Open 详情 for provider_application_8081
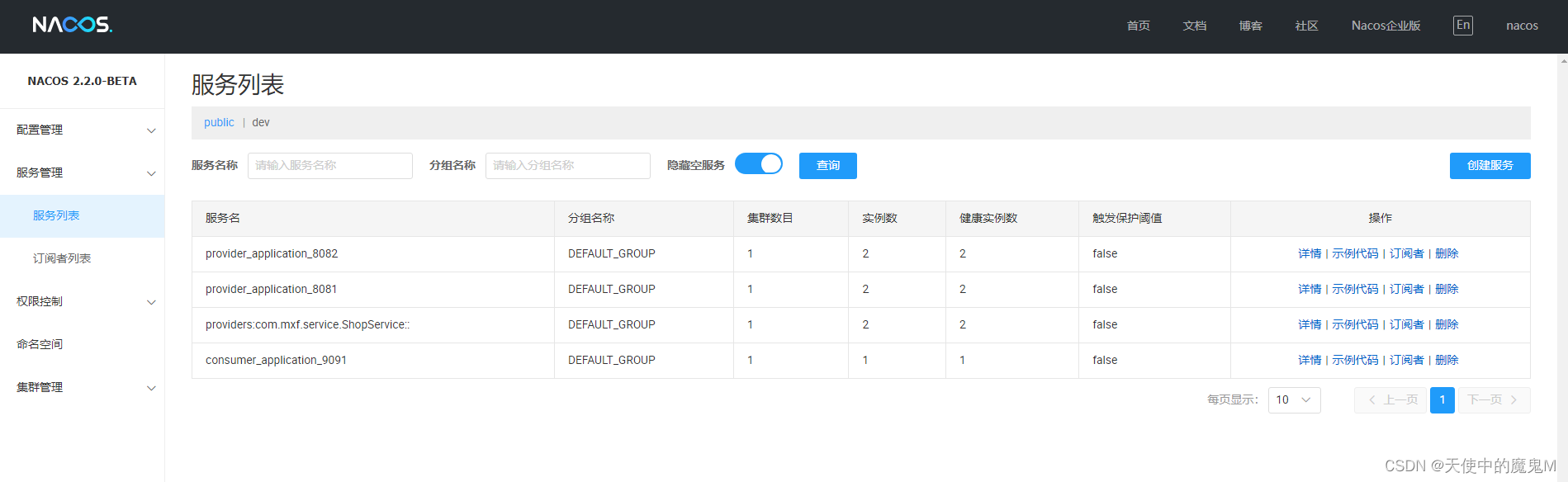Viewport: 1568px width, 482px height. click(1310, 289)
